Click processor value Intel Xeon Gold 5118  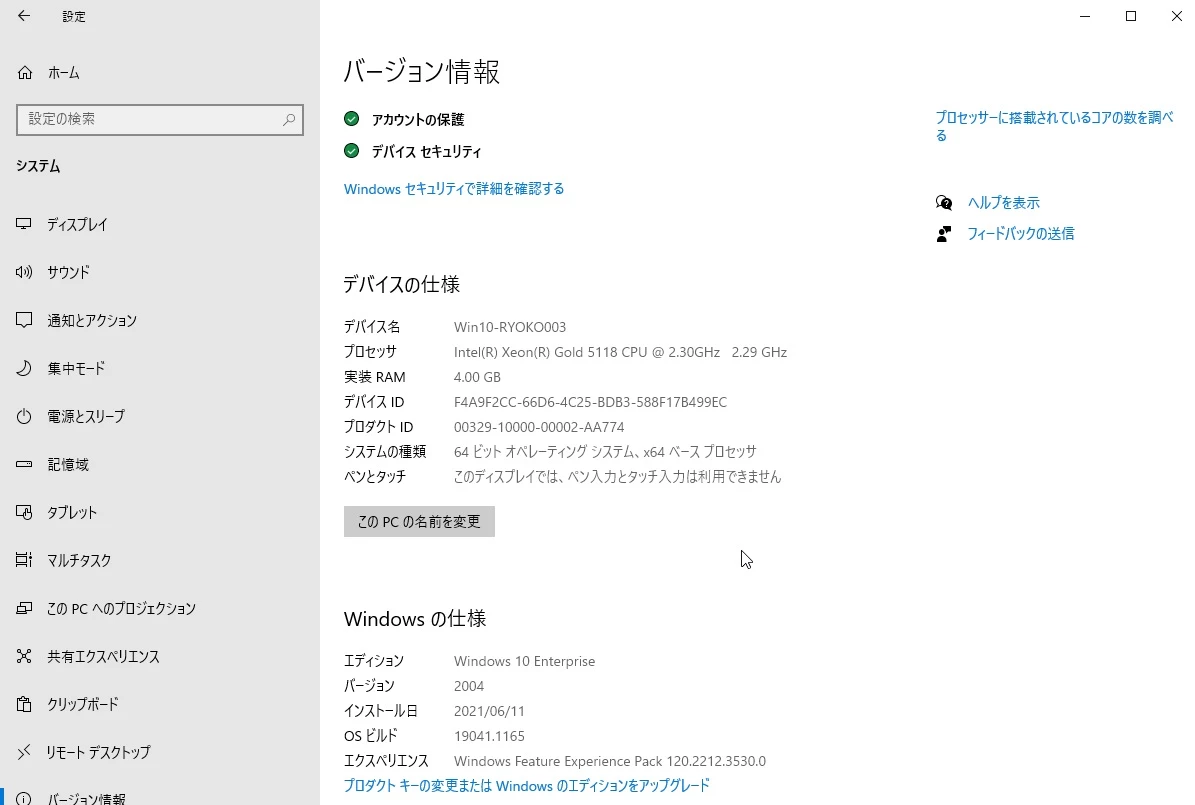(620, 352)
